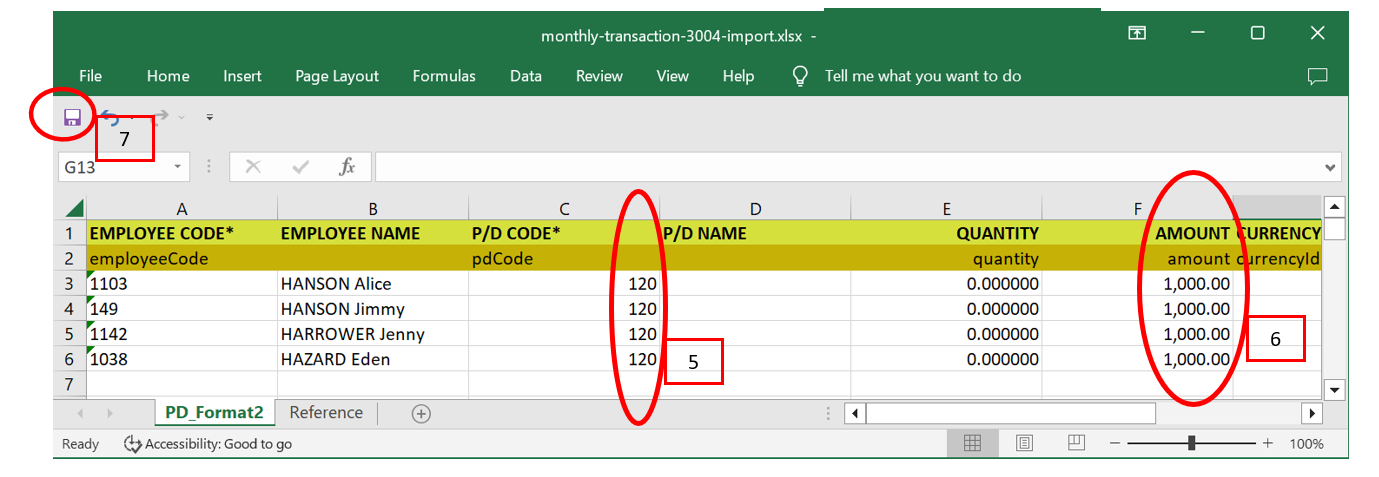Click the new sheet plus icon
This screenshot has width=1379, height=477.
pyautogui.click(x=421, y=414)
